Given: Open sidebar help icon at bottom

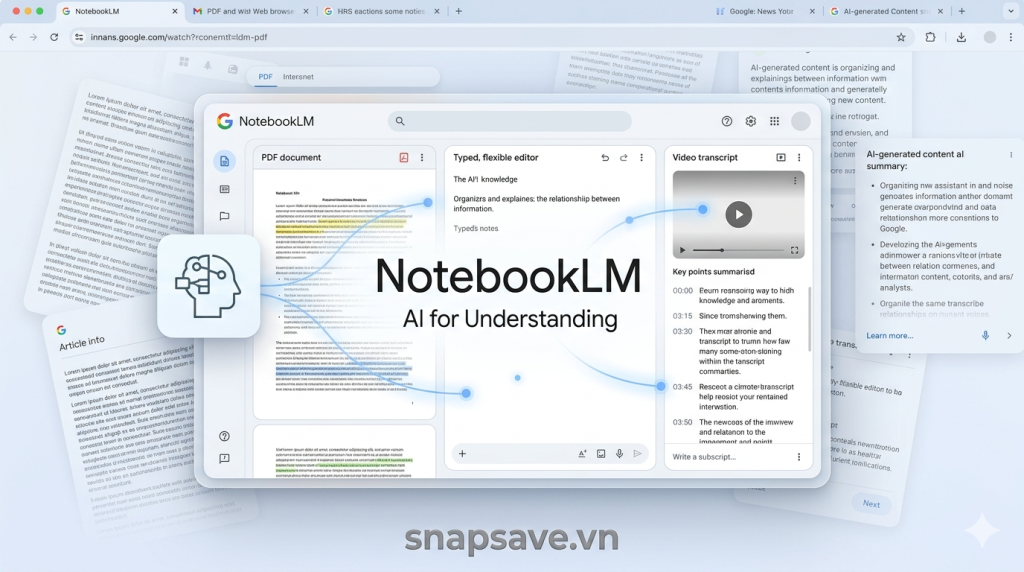Looking at the screenshot, I should (x=224, y=436).
